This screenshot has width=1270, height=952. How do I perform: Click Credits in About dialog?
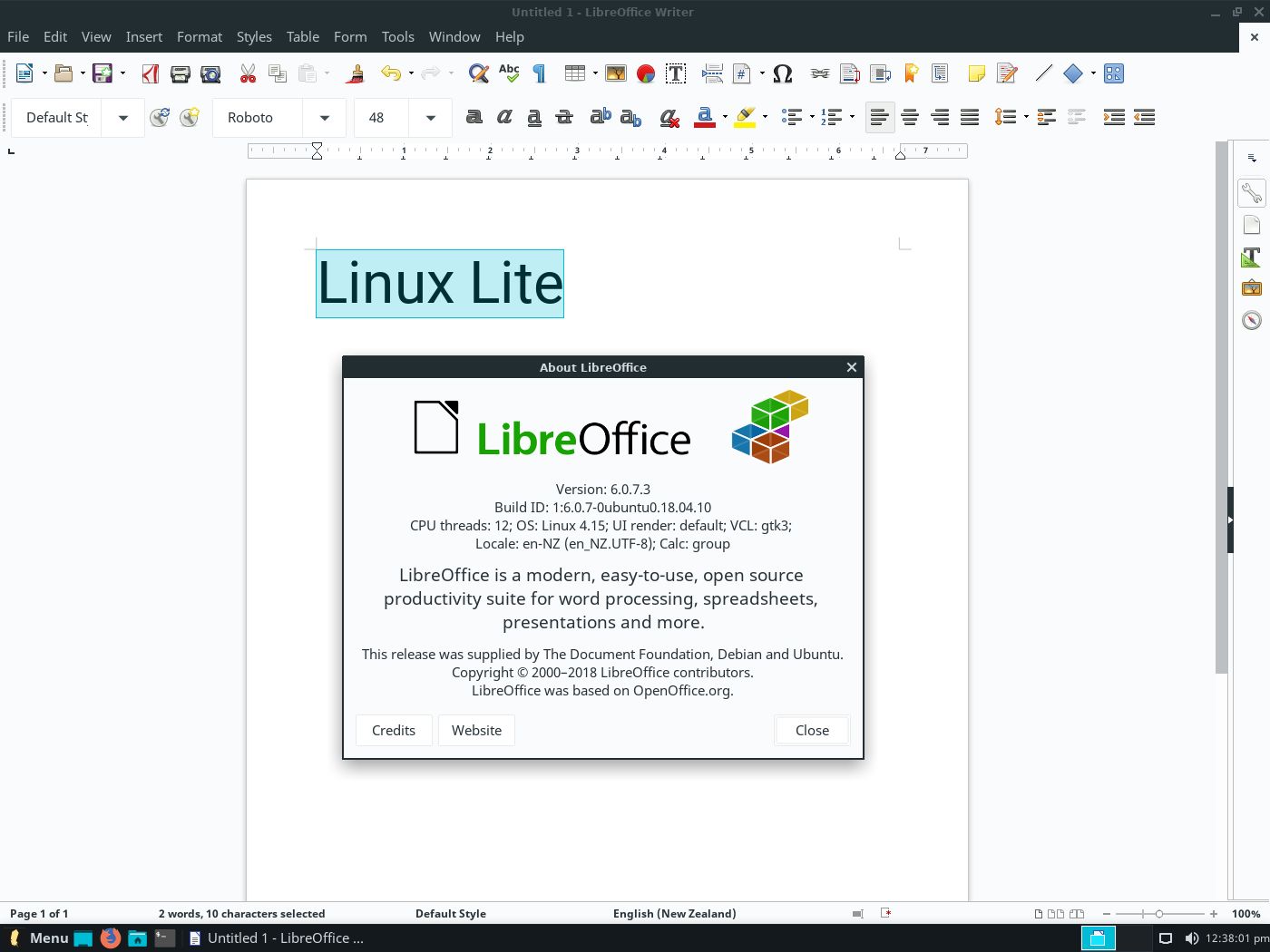tap(394, 731)
